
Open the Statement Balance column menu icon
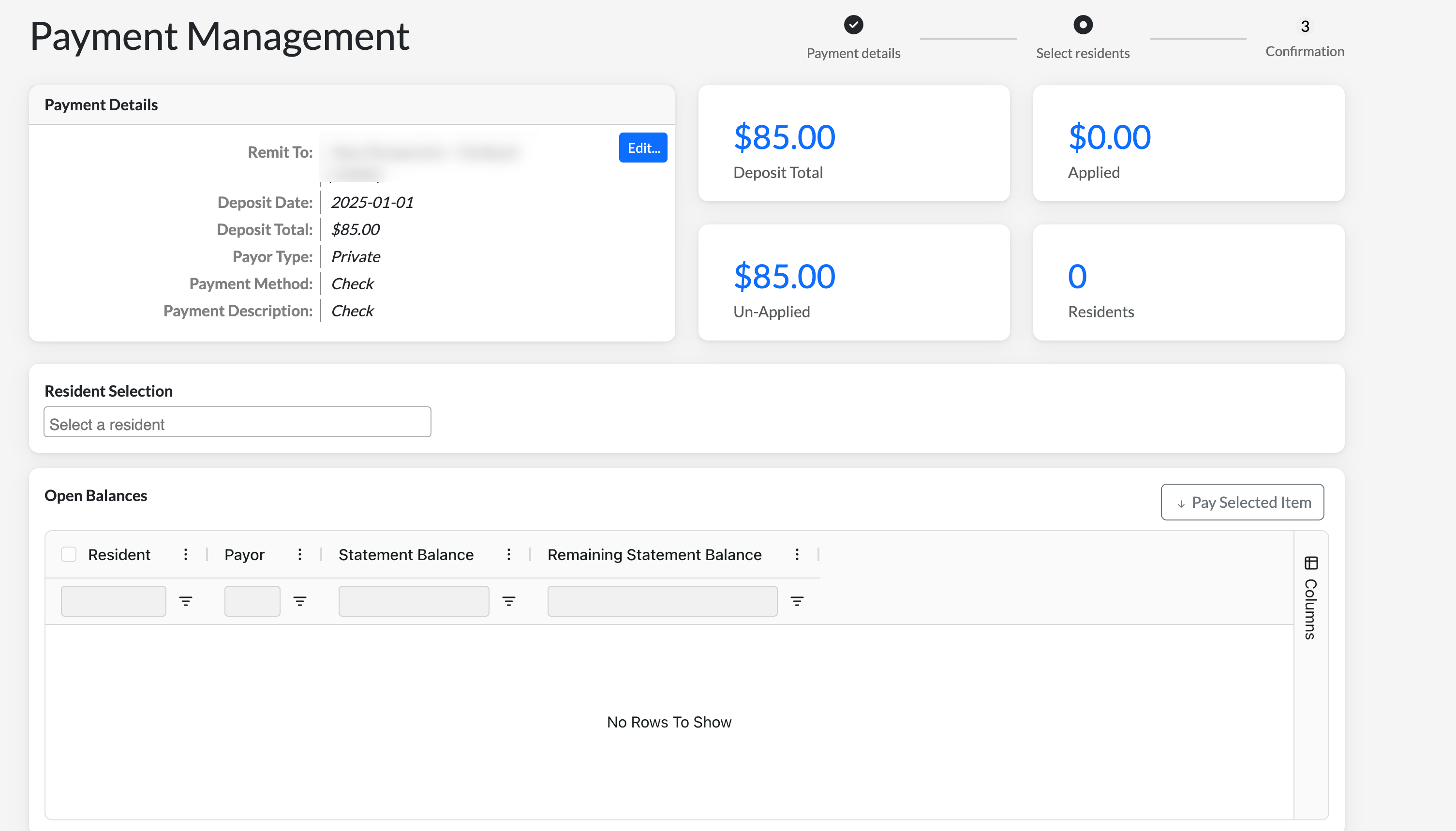click(x=508, y=554)
